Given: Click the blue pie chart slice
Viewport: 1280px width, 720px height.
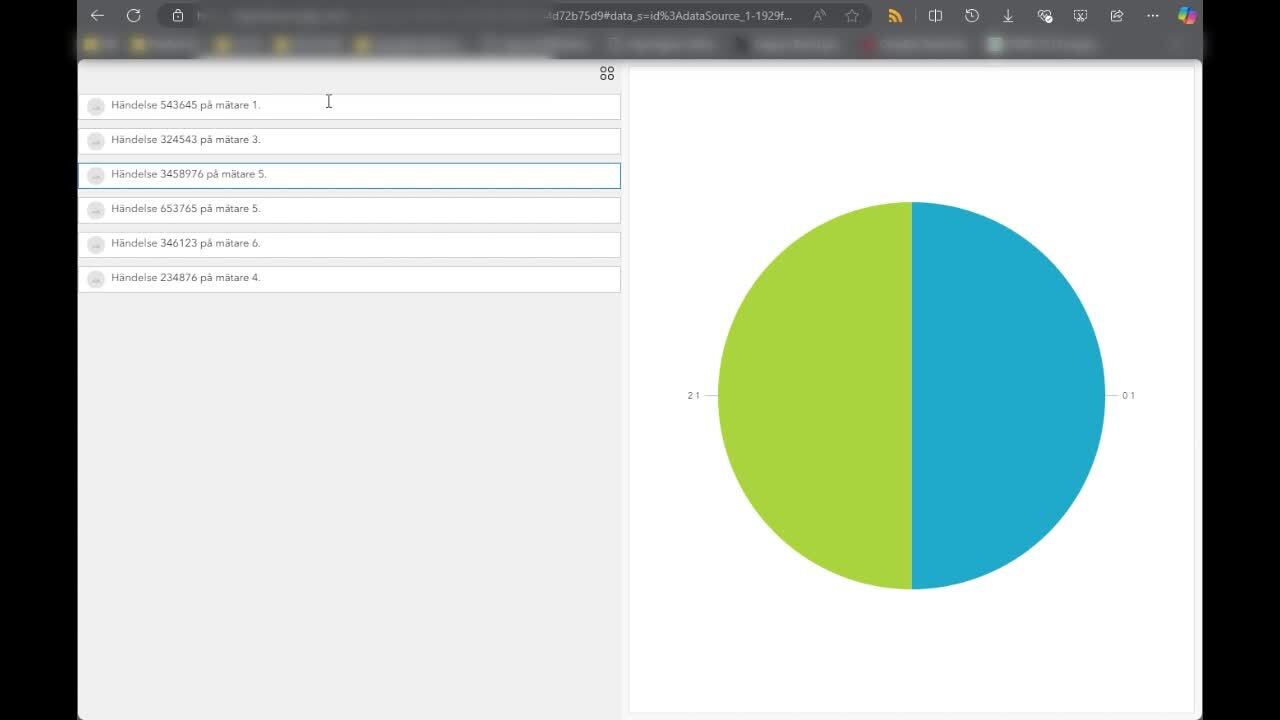Looking at the screenshot, I should [x=1008, y=396].
